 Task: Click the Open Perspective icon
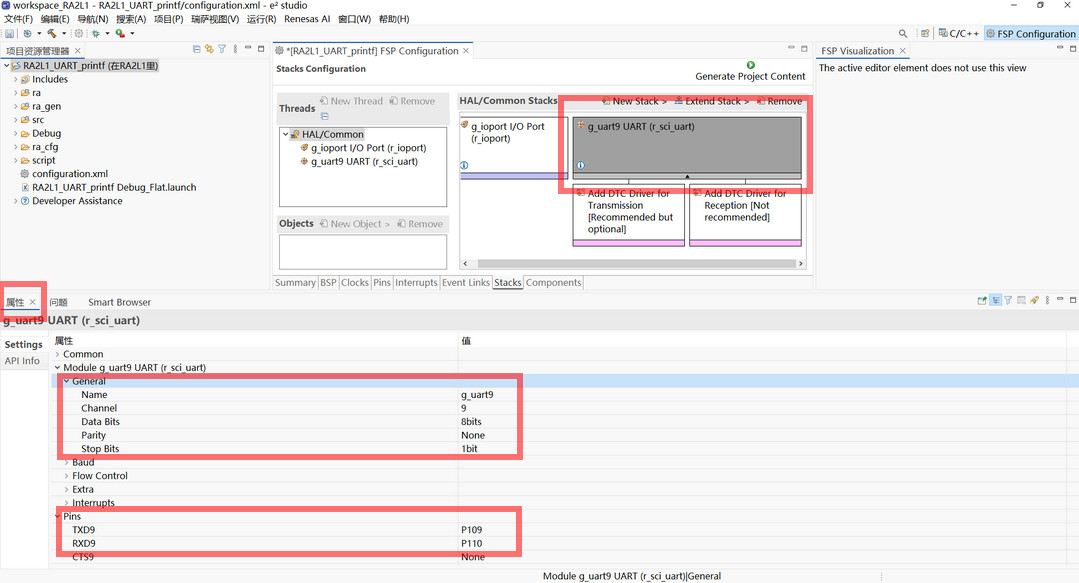pyautogui.click(x=925, y=33)
